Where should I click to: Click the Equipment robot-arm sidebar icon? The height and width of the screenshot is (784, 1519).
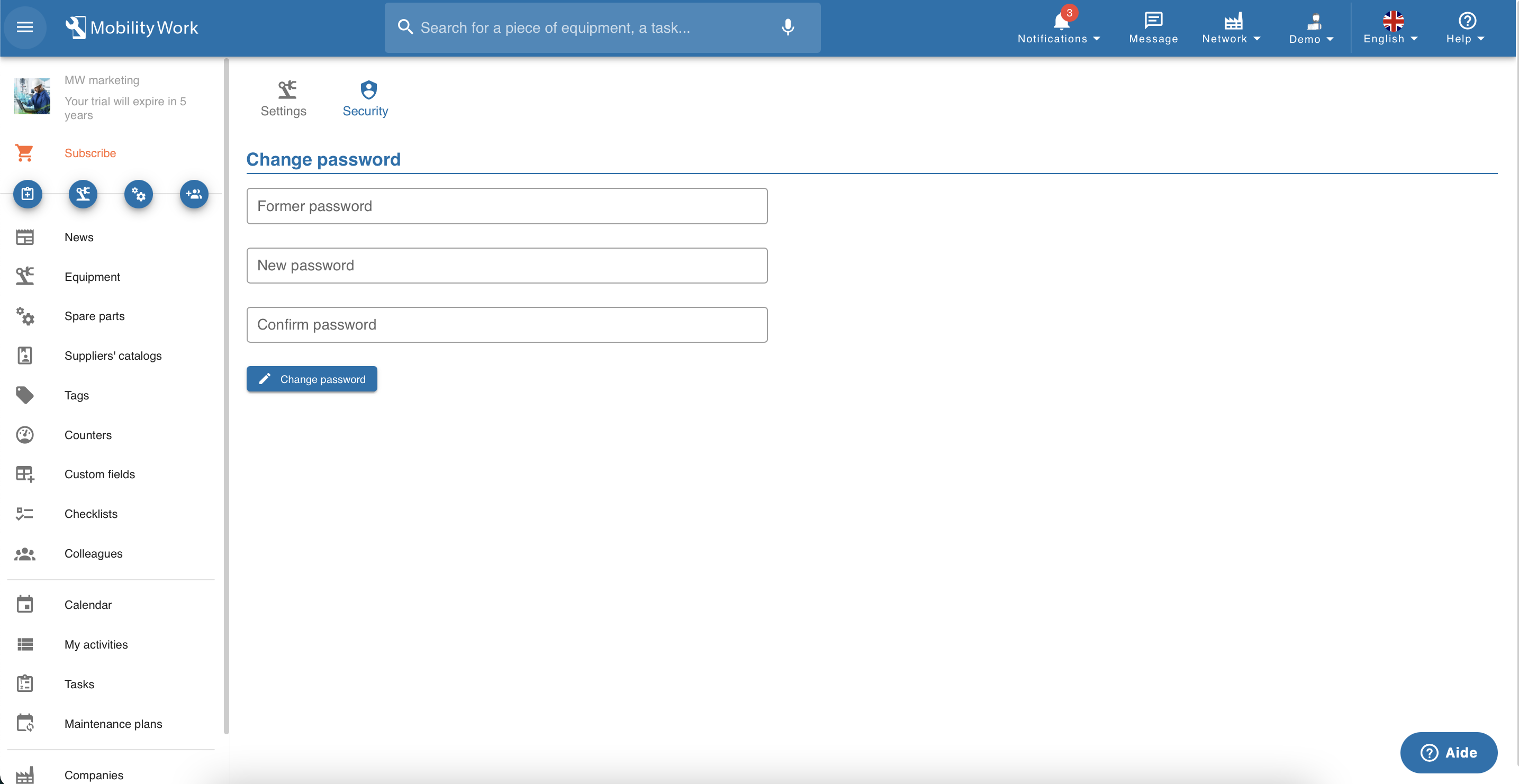(25, 277)
